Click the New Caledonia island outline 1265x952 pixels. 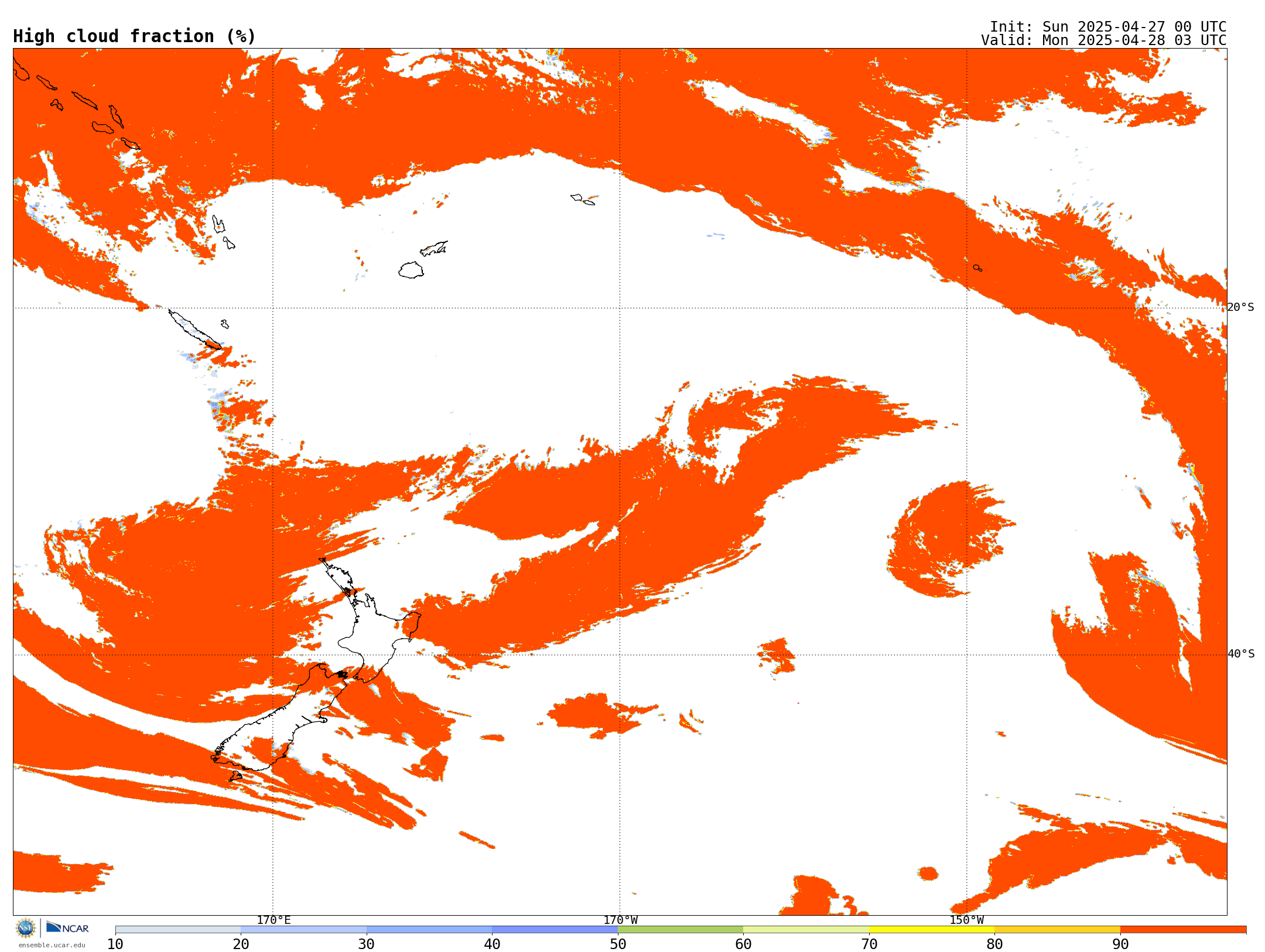point(195,330)
